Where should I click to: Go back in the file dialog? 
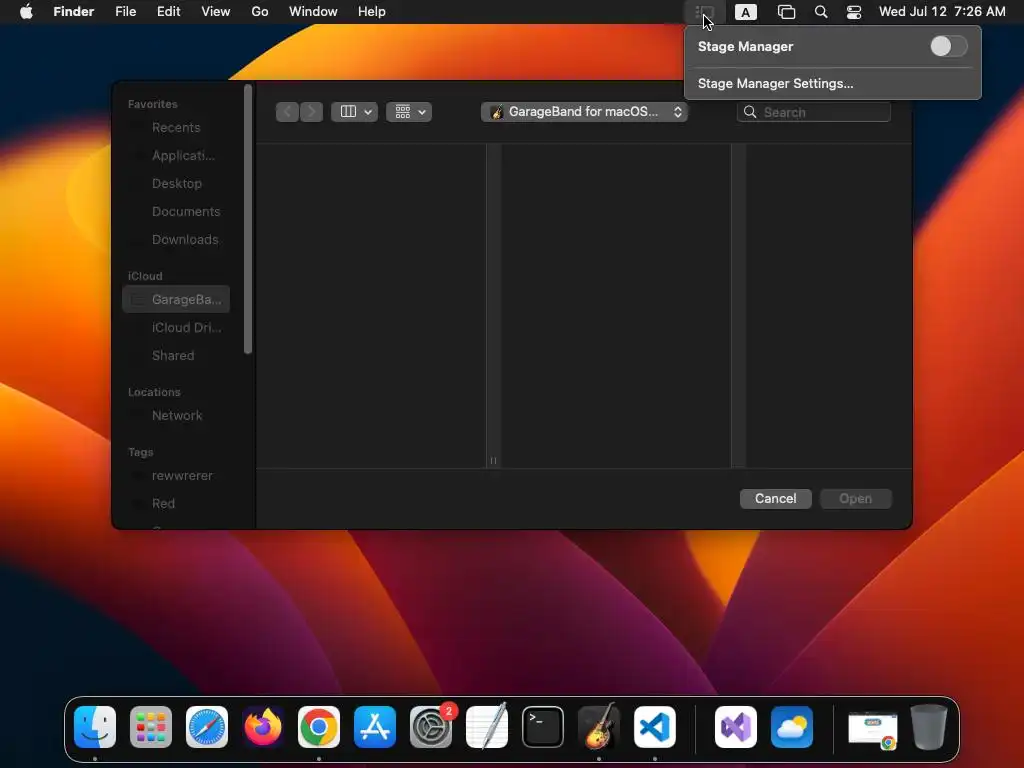(x=287, y=112)
